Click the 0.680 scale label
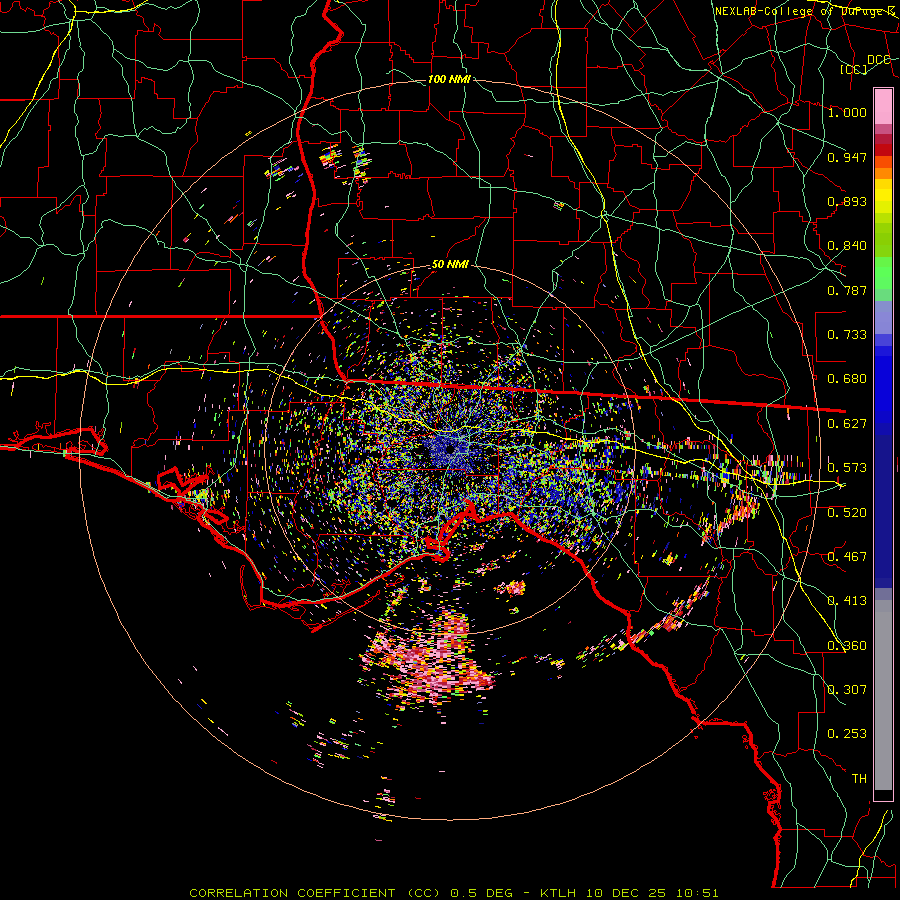This screenshot has width=900, height=900. click(x=847, y=379)
